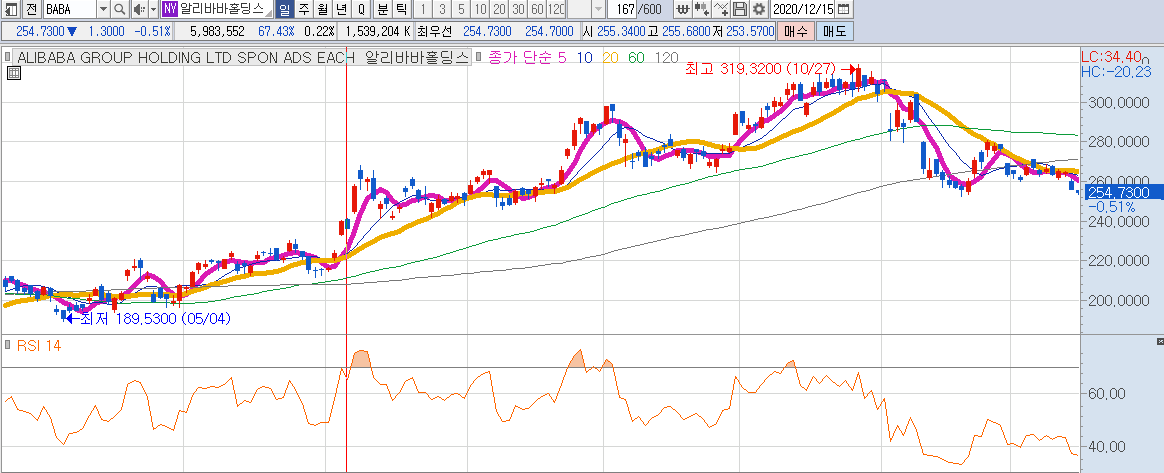This screenshot has width=1164, height=473.
Task: Toggle the left panel icon in toolbar
Action: click(10, 10)
